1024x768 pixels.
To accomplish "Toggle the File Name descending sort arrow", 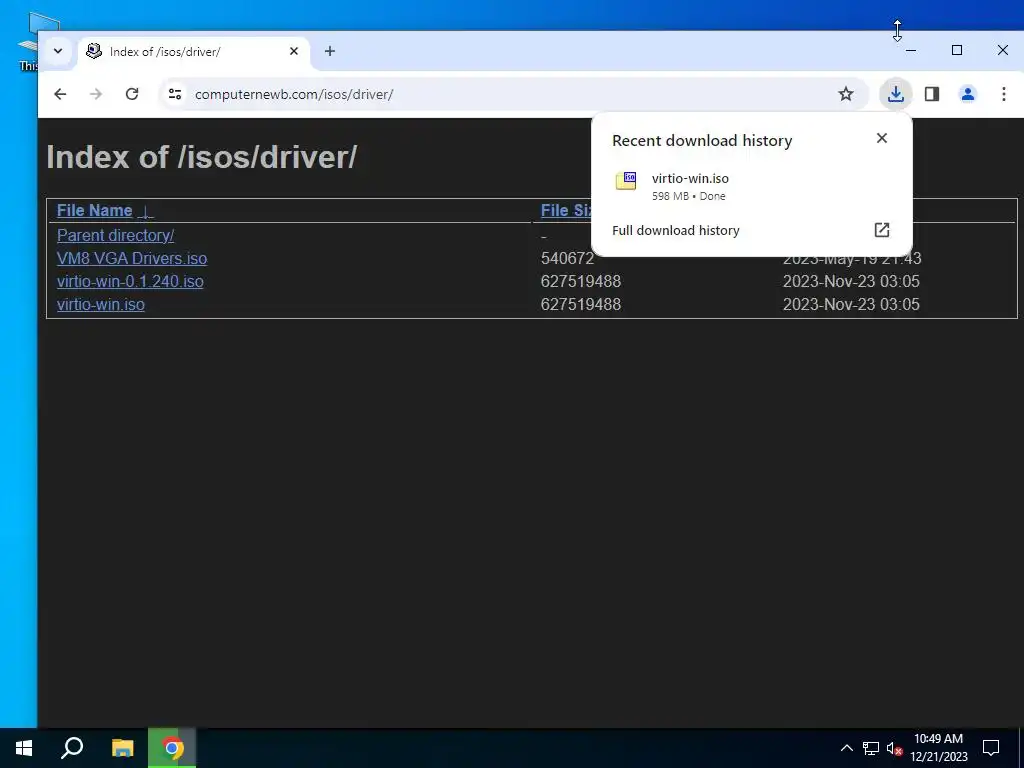I will pyautogui.click(x=146, y=211).
